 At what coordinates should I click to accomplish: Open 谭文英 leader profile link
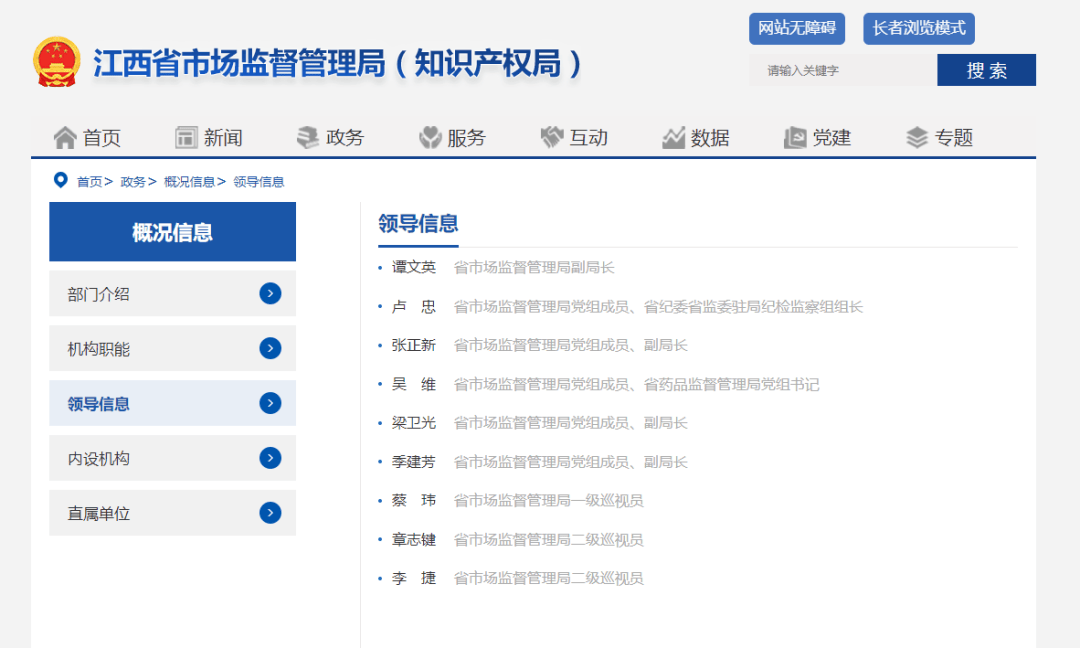(x=414, y=267)
